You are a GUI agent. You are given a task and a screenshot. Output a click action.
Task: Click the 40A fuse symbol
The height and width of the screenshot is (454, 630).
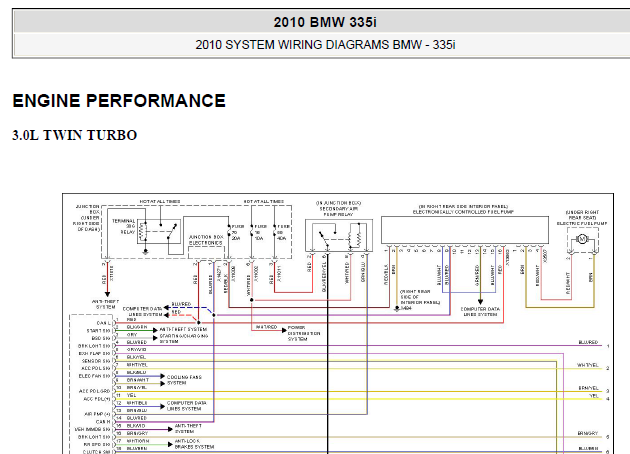275,232
